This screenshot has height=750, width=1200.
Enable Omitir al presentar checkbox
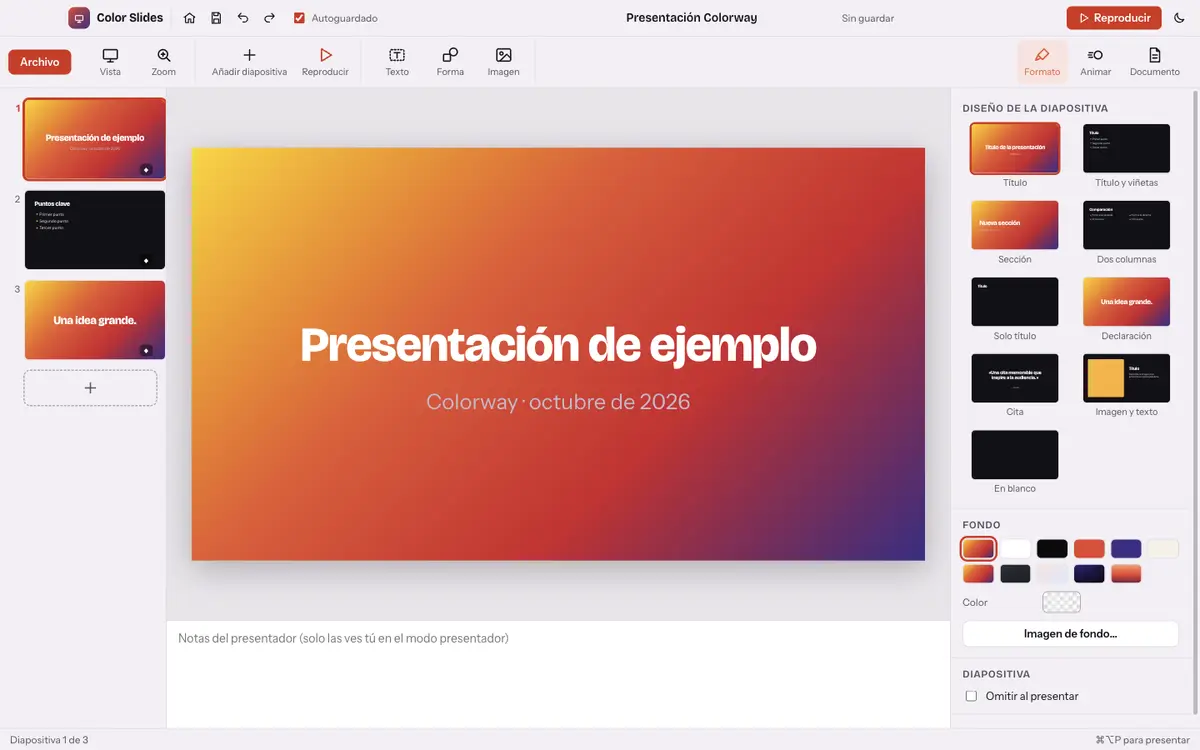click(x=971, y=696)
